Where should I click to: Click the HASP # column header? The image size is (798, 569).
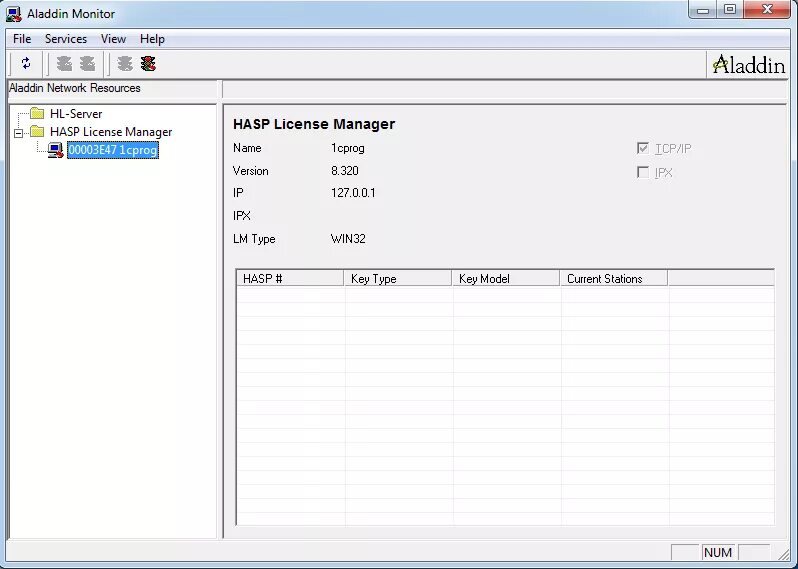coord(290,278)
